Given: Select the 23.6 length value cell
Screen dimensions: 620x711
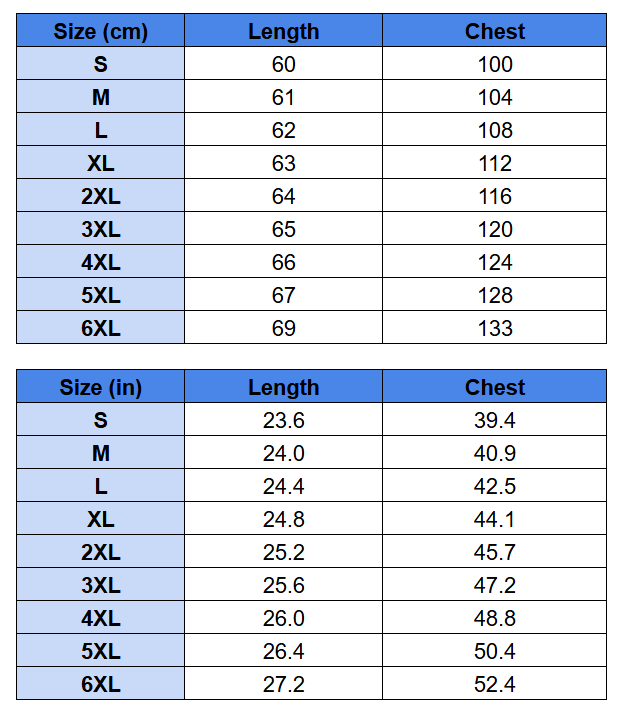Looking at the screenshot, I should pyautogui.click(x=283, y=419).
